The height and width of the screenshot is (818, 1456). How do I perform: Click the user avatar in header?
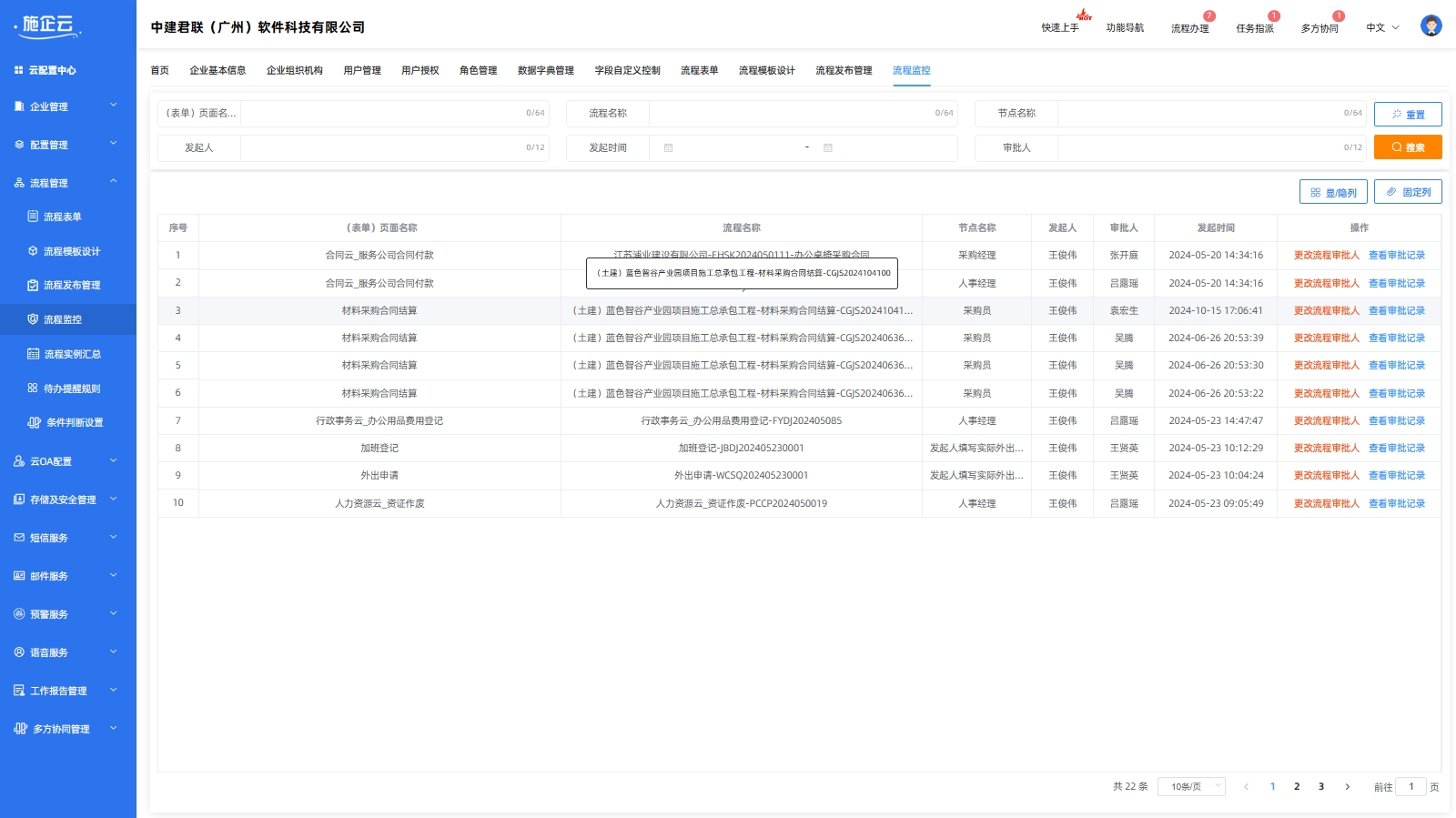tap(1431, 26)
